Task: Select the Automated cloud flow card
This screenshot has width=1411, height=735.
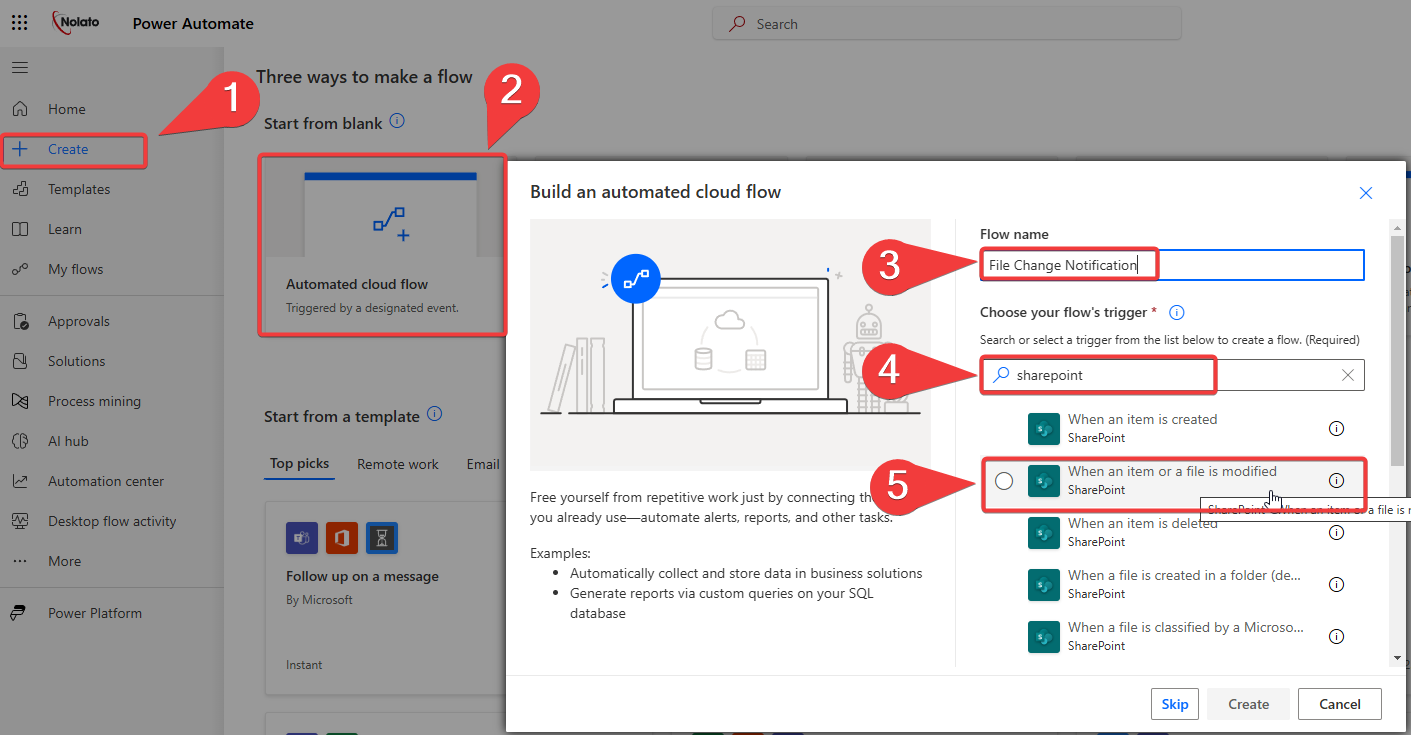Action: click(x=383, y=244)
